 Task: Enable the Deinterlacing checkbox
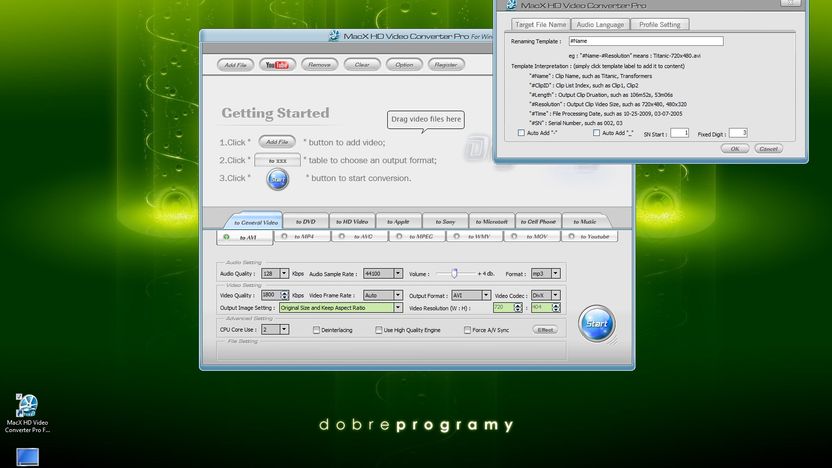(316, 330)
